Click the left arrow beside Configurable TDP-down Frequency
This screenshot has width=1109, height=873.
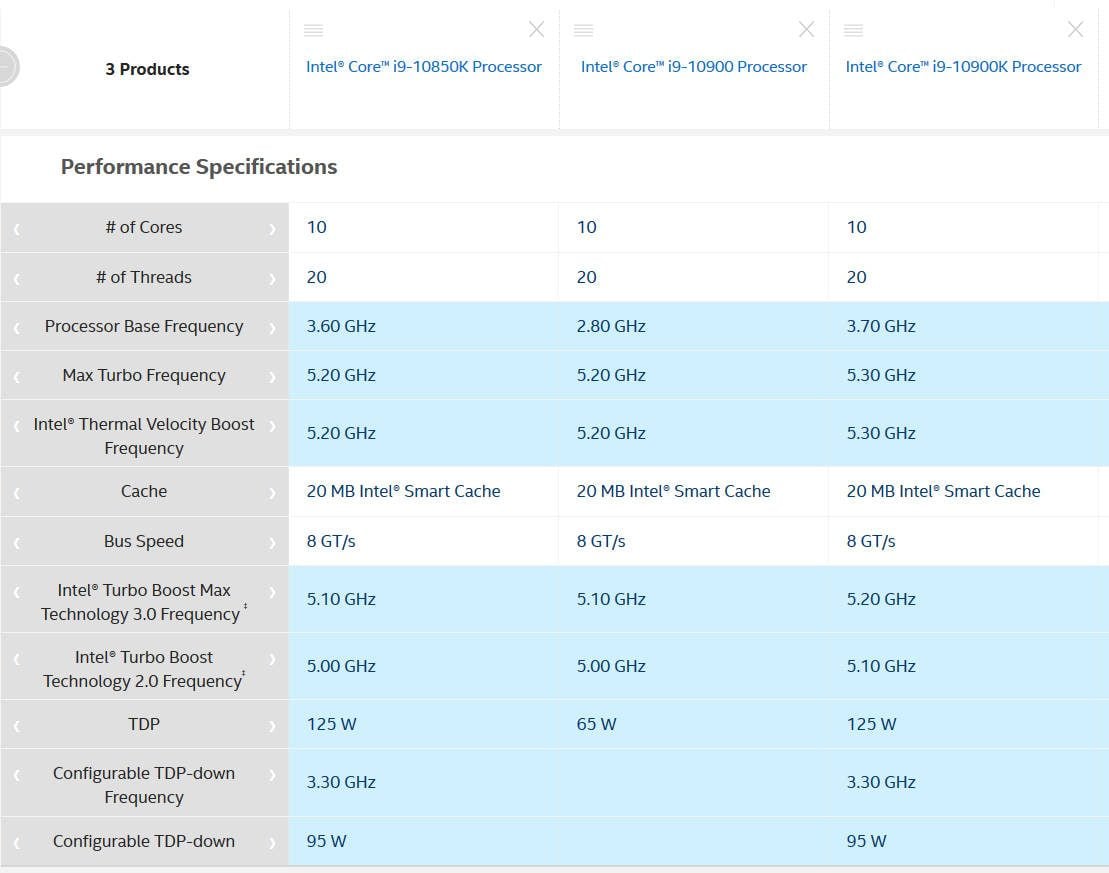17,775
